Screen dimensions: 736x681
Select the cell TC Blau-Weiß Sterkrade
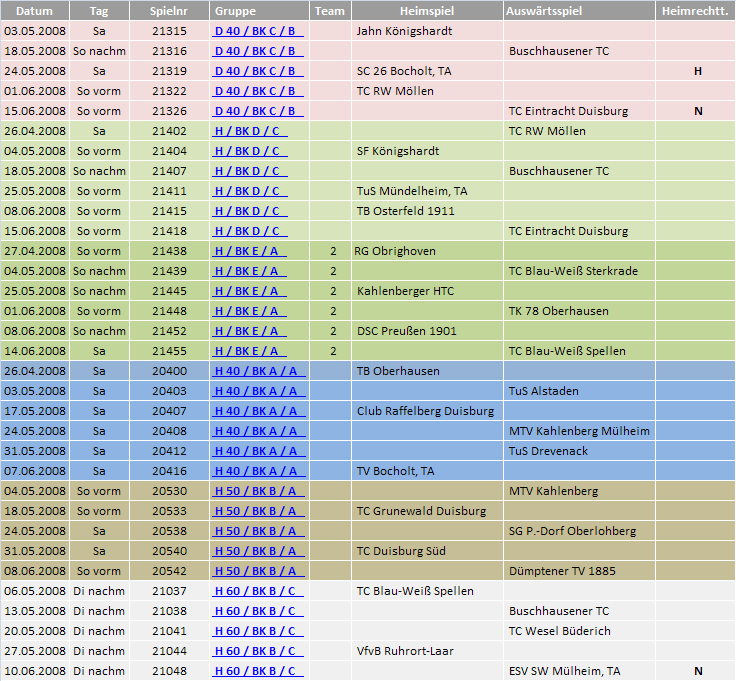pyautogui.click(x=579, y=271)
